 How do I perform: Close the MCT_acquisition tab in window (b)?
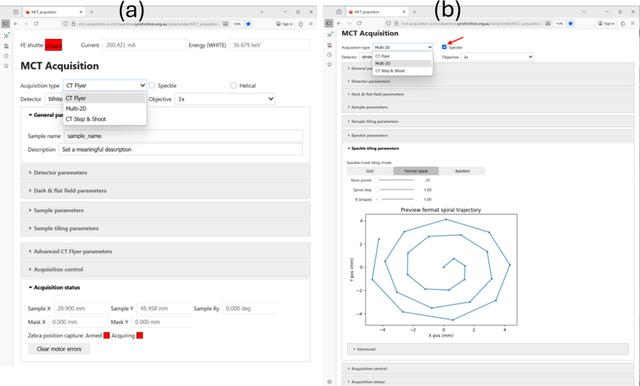[404, 12]
